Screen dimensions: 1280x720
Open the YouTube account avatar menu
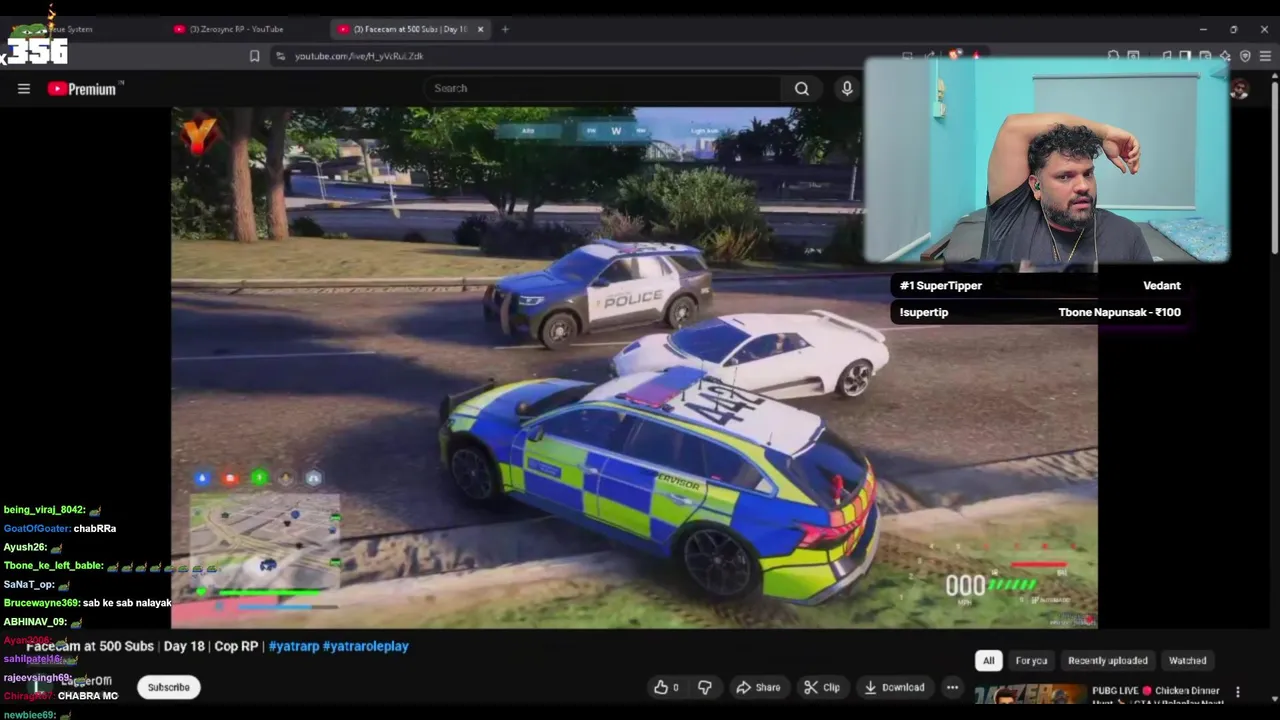[x=1239, y=89]
